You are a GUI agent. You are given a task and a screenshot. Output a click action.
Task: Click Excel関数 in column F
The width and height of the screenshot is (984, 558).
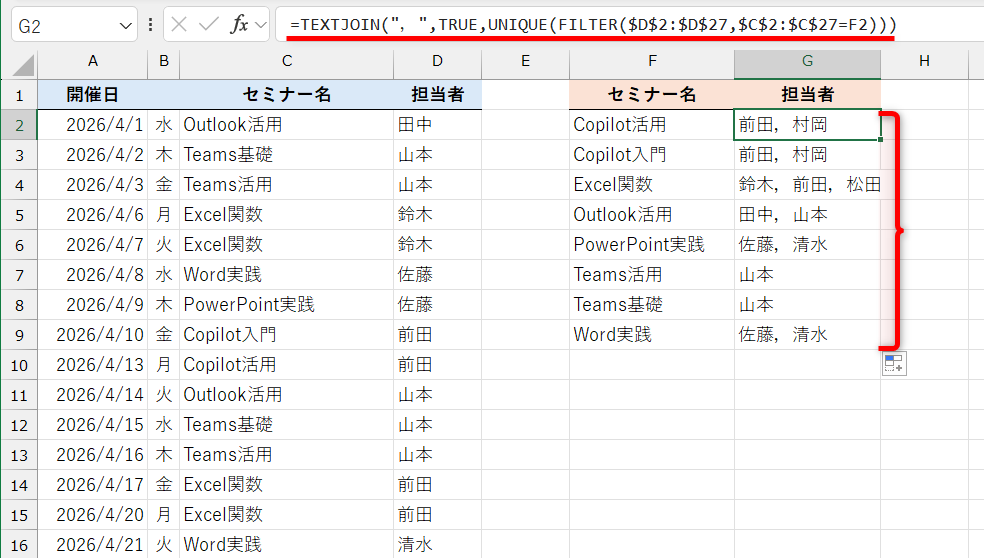pyautogui.click(x=652, y=185)
